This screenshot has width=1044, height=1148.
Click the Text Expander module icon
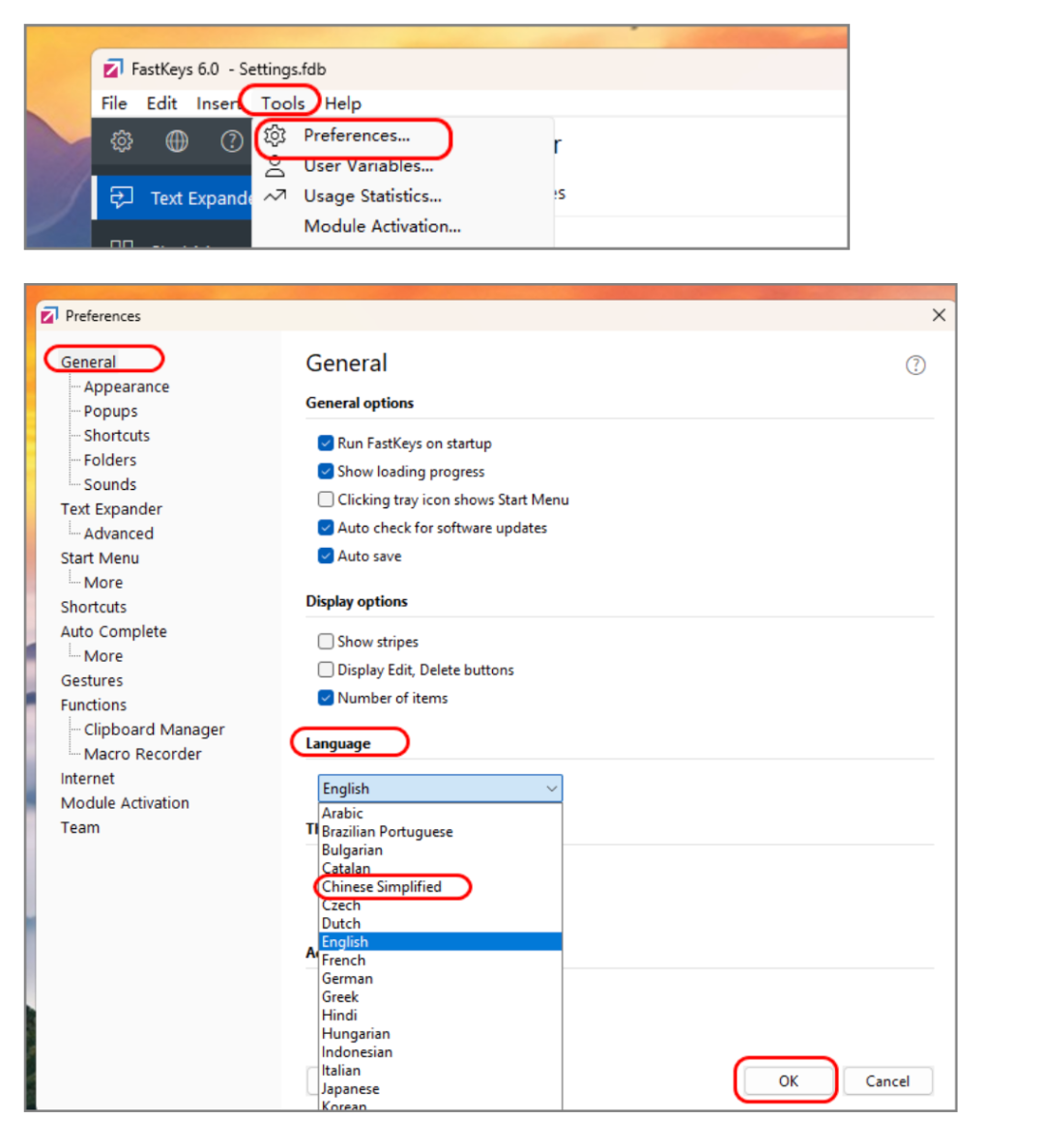click(121, 197)
